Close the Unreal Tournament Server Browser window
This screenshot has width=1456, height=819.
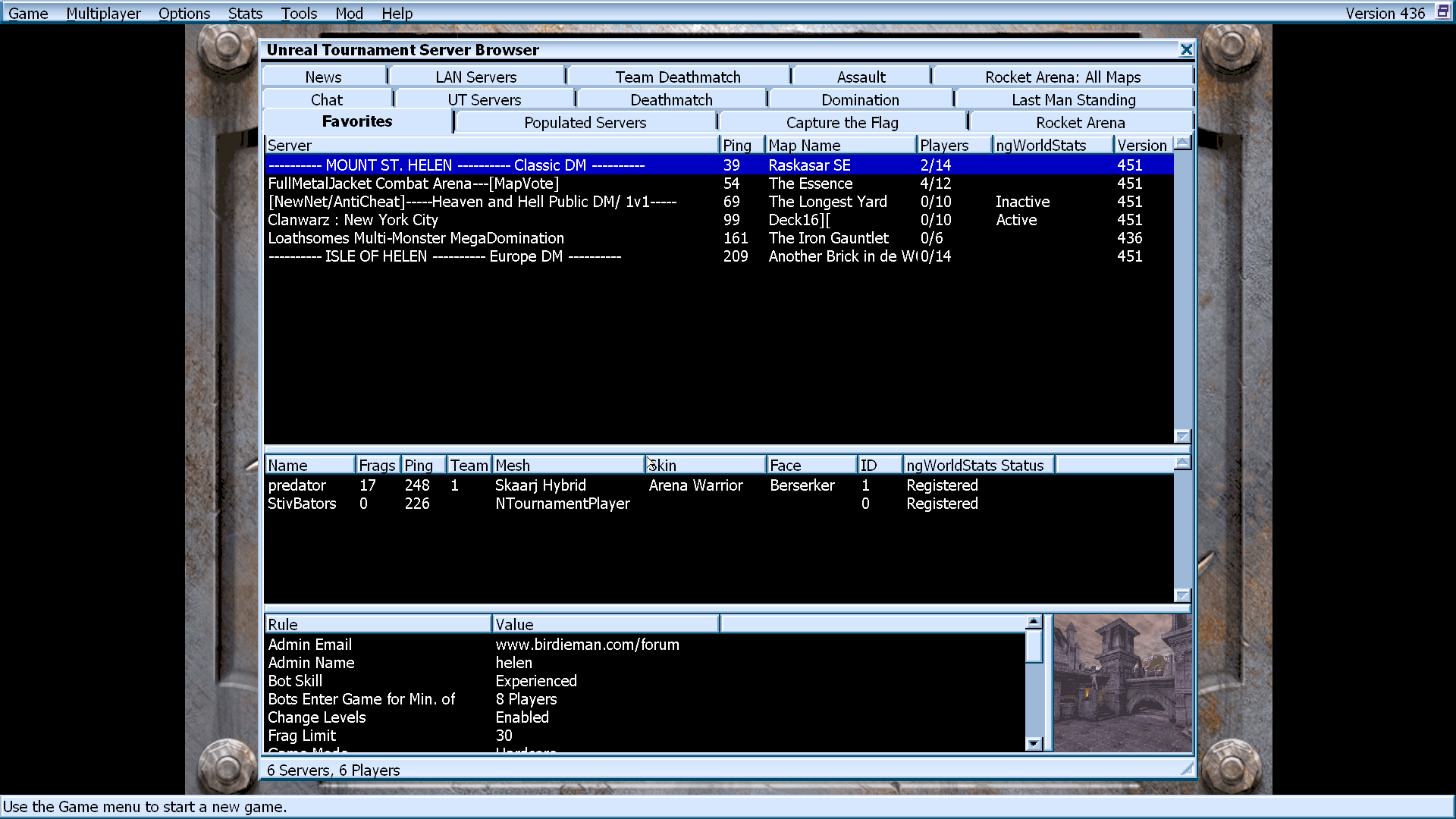tap(1187, 49)
